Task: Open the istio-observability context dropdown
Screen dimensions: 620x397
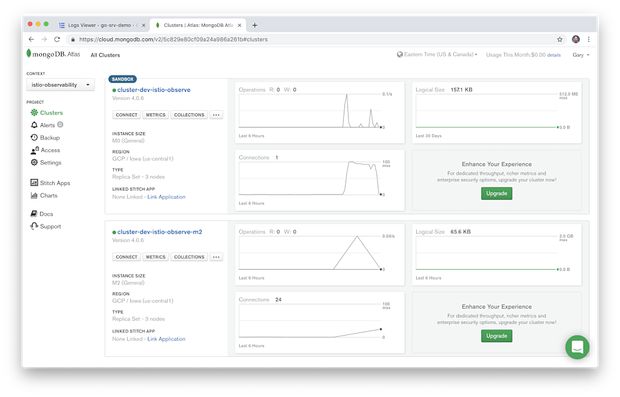Action: tap(60, 85)
